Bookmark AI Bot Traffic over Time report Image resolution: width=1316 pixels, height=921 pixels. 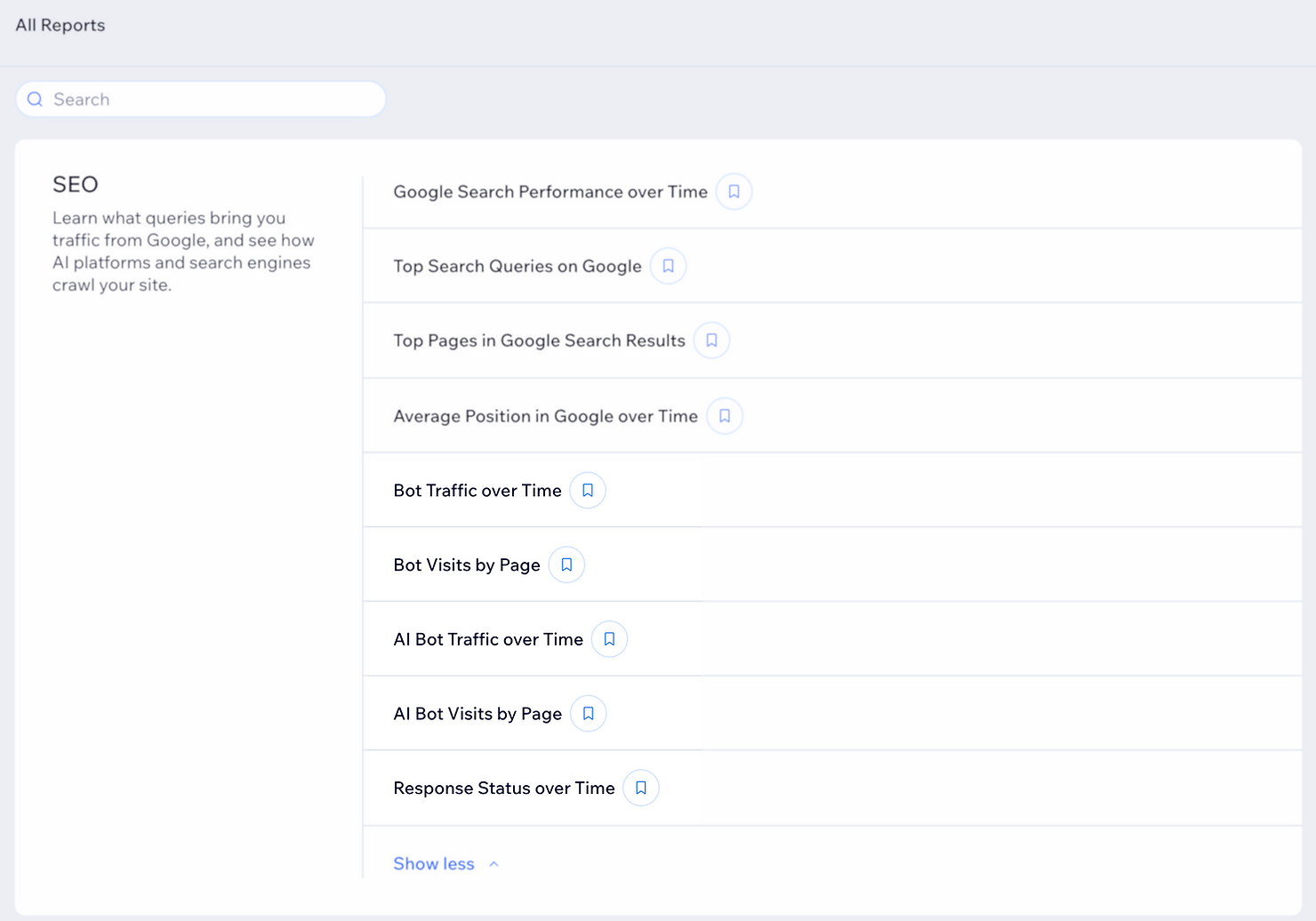tap(609, 639)
